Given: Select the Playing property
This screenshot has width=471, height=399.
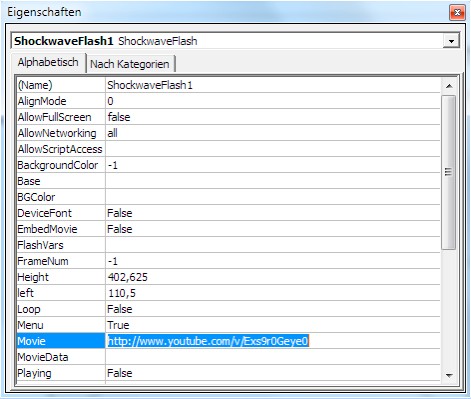Looking at the screenshot, I should [x=61, y=373].
